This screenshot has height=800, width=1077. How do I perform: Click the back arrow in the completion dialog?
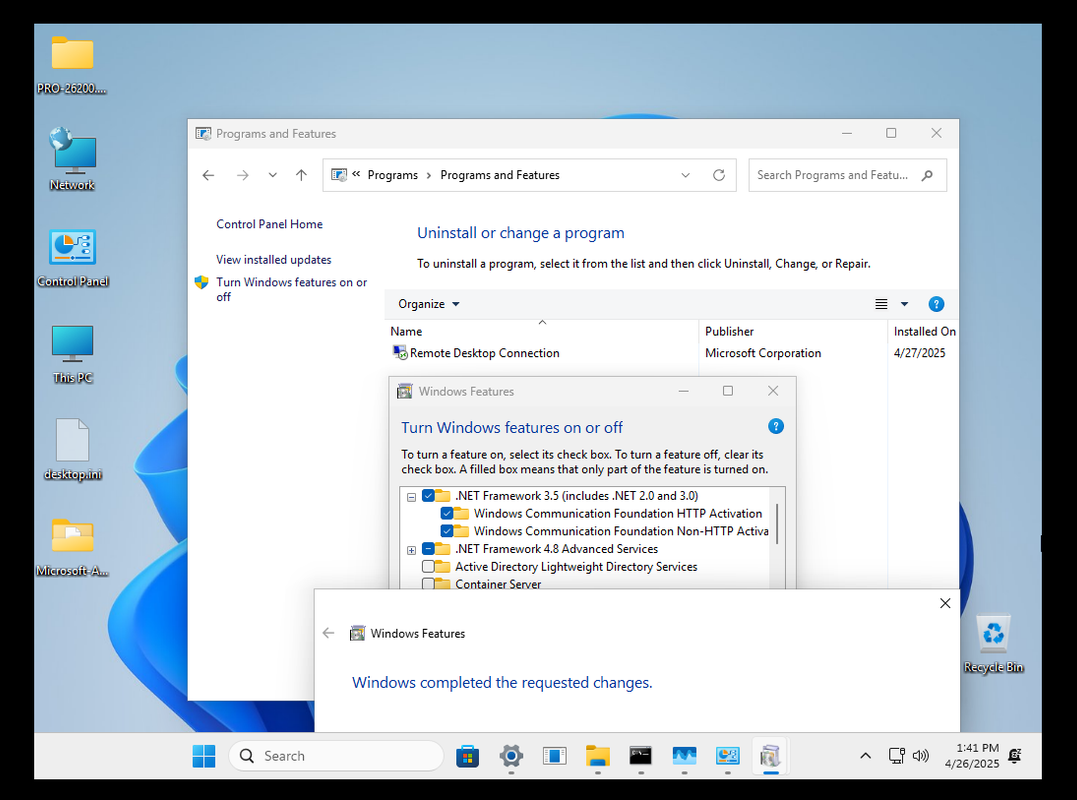click(328, 633)
